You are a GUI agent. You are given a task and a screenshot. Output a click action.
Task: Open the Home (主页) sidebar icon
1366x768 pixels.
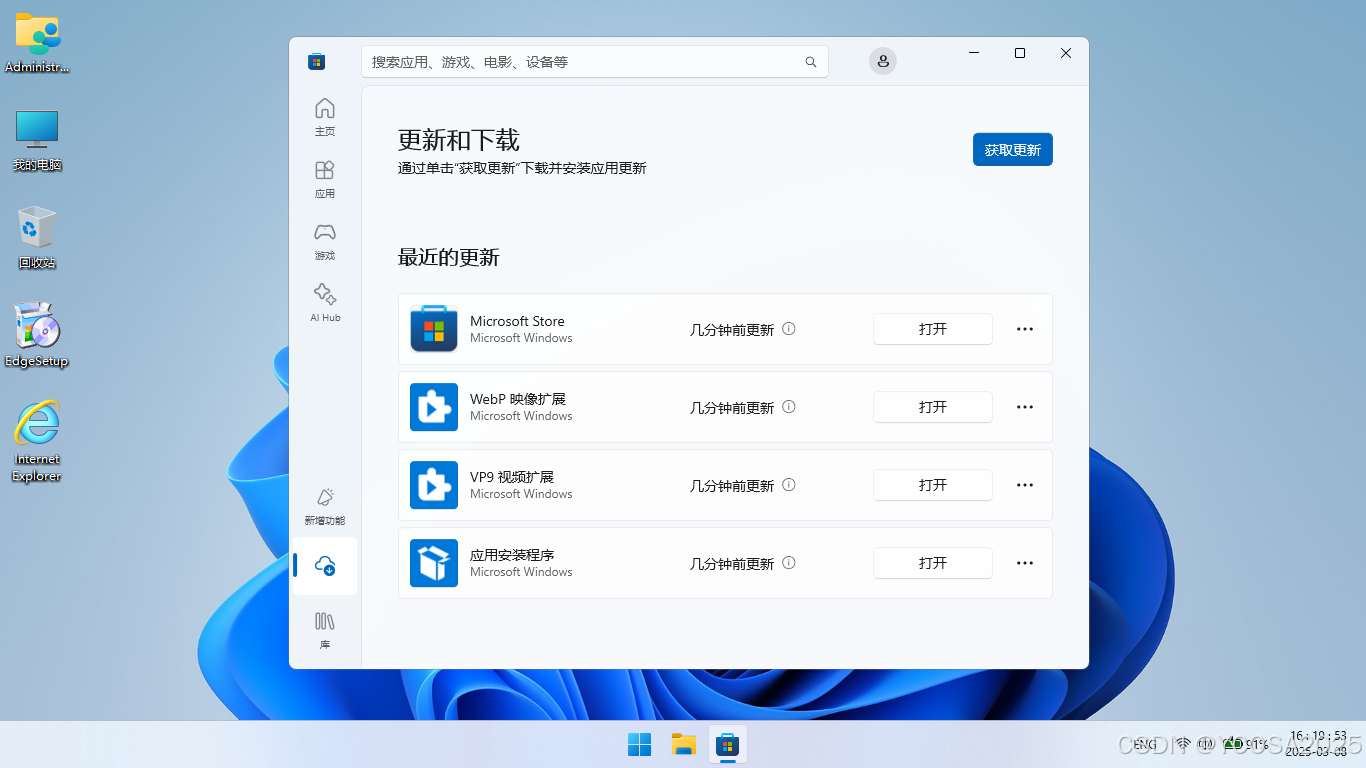[x=325, y=117]
